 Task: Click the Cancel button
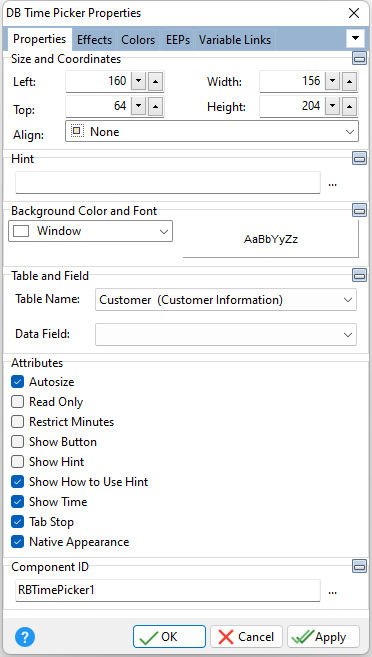click(246, 637)
